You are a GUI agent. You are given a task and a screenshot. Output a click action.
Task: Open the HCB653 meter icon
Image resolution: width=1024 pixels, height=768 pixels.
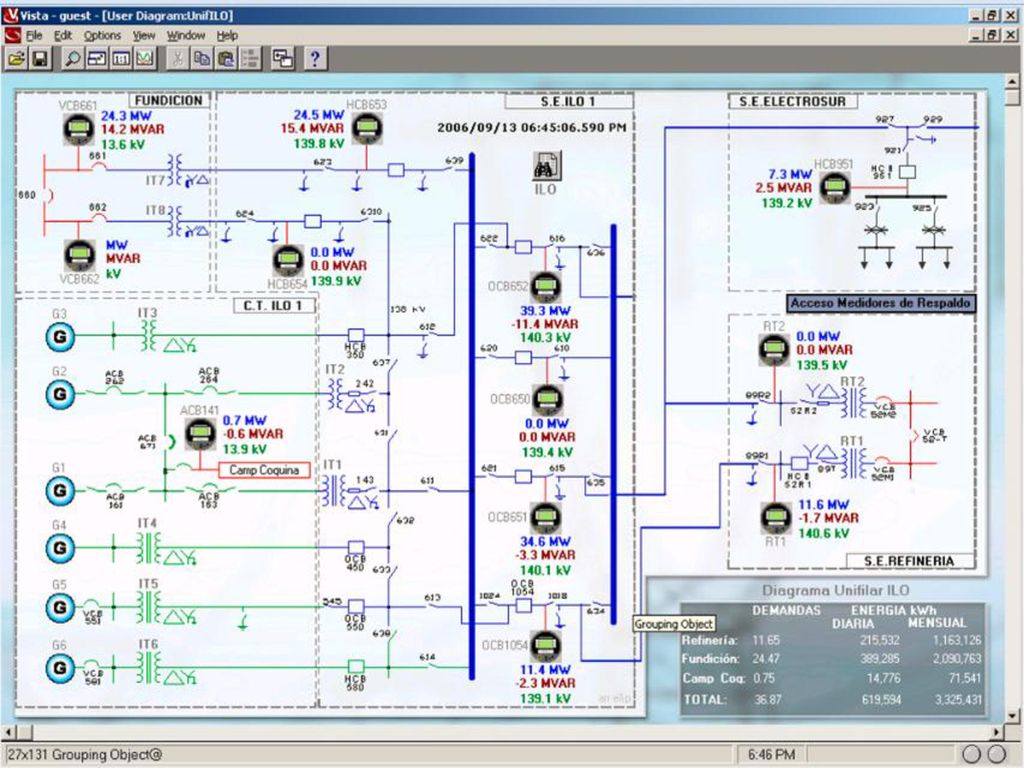click(366, 129)
